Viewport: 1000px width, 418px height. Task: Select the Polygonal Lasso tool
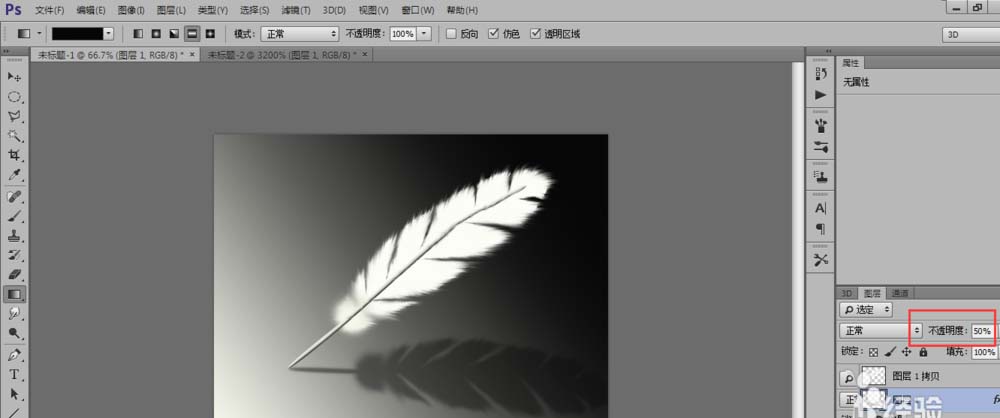pyautogui.click(x=15, y=116)
